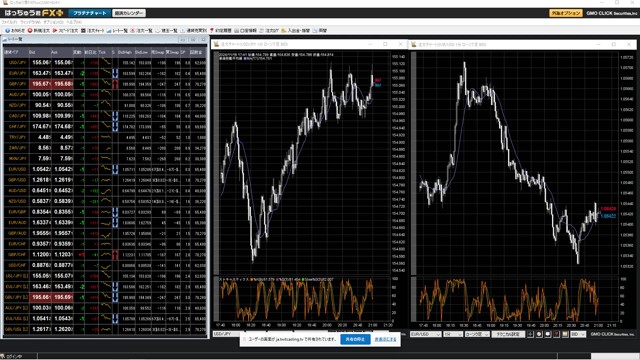The image size is (640, 360).
Task: Click the blue 共有の停止 stop sharing button
Action: click(355, 339)
